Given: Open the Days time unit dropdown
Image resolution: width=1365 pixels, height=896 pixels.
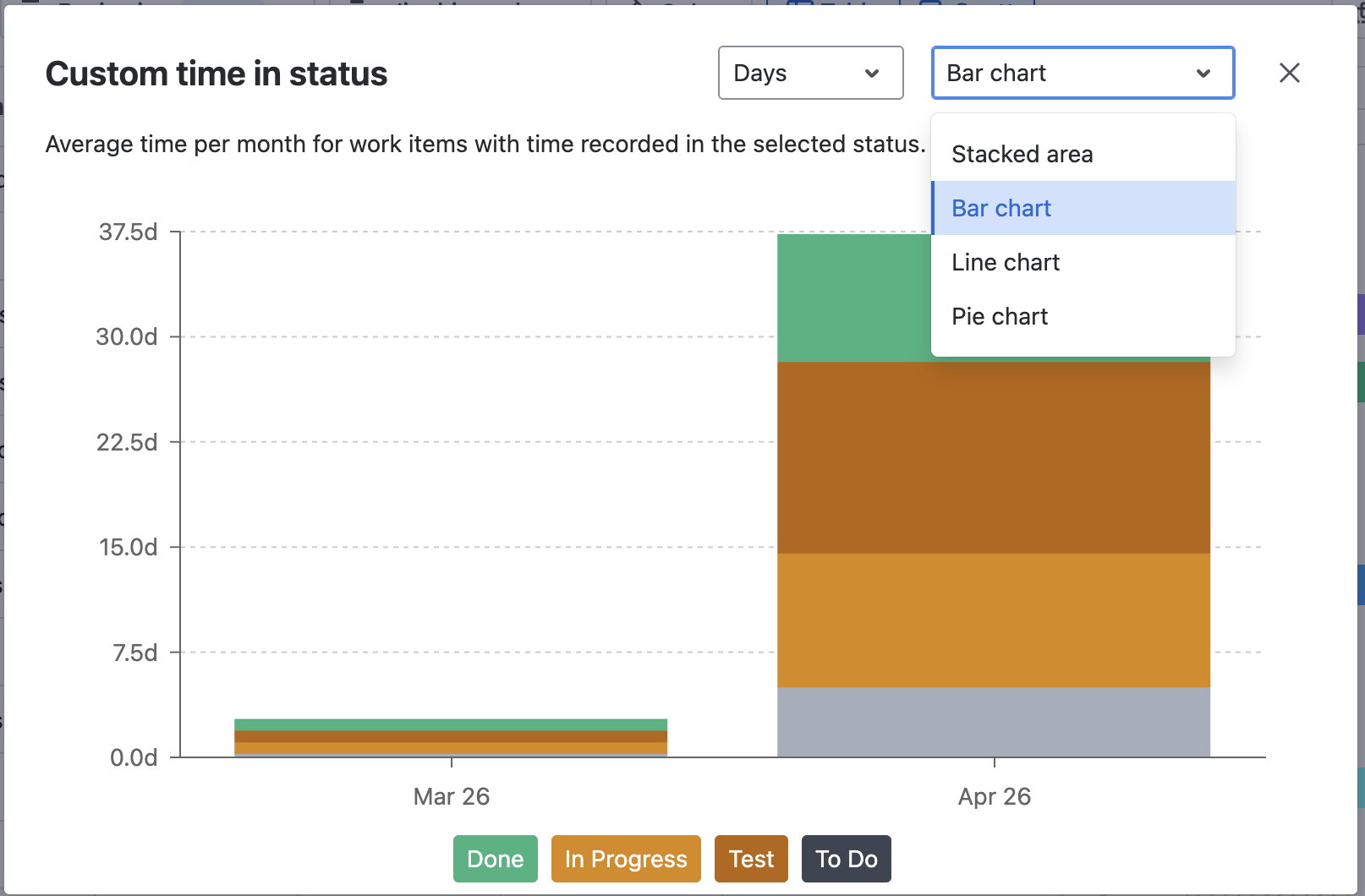Looking at the screenshot, I should click(810, 74).
